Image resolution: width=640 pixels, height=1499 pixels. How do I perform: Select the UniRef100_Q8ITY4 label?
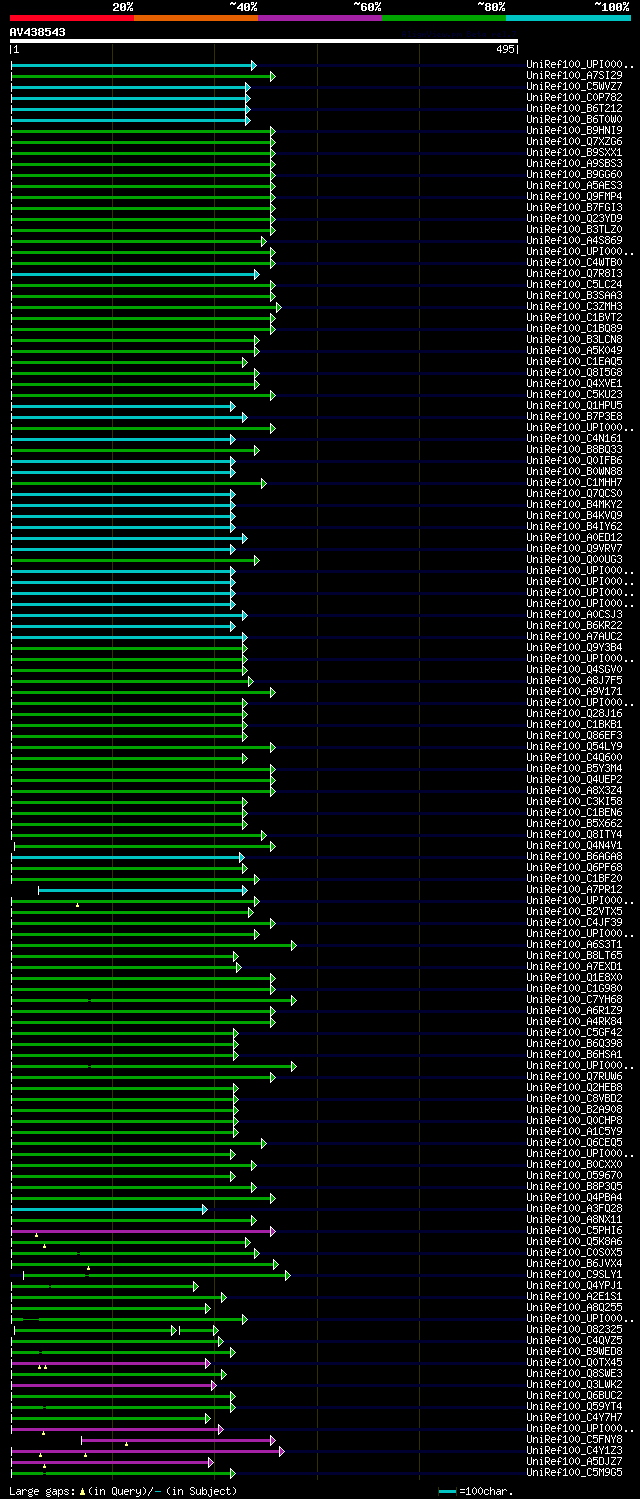pyautogui.click(x=574, y=834)
